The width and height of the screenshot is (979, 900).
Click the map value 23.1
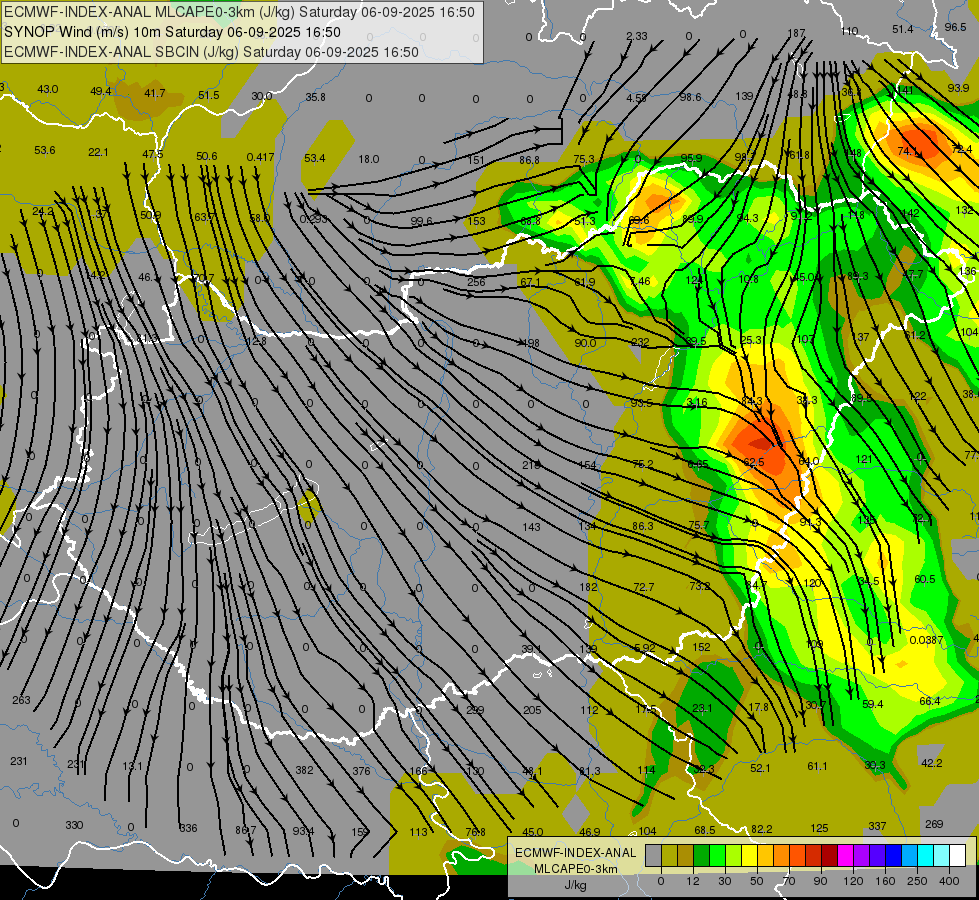pos(702,708)
